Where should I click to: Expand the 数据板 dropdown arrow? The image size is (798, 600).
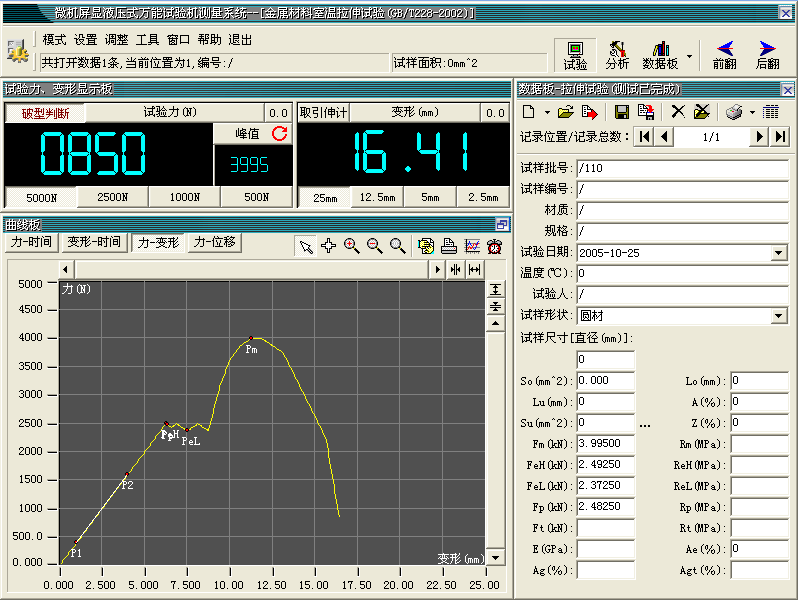pos(689,54)
